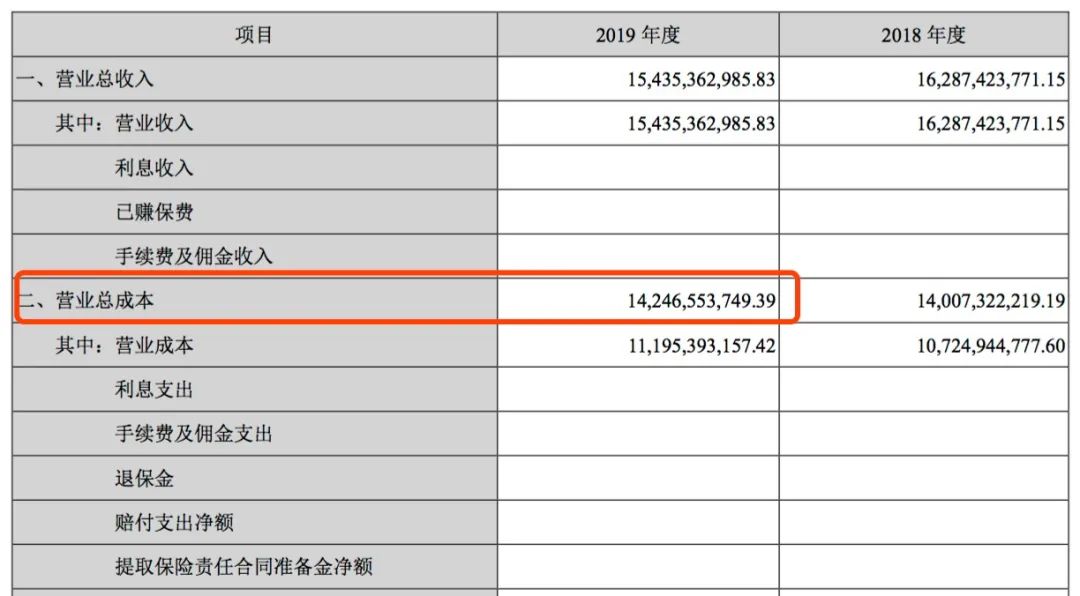
Task: Click the 其中：营业收入 row label
Action: 124,123
